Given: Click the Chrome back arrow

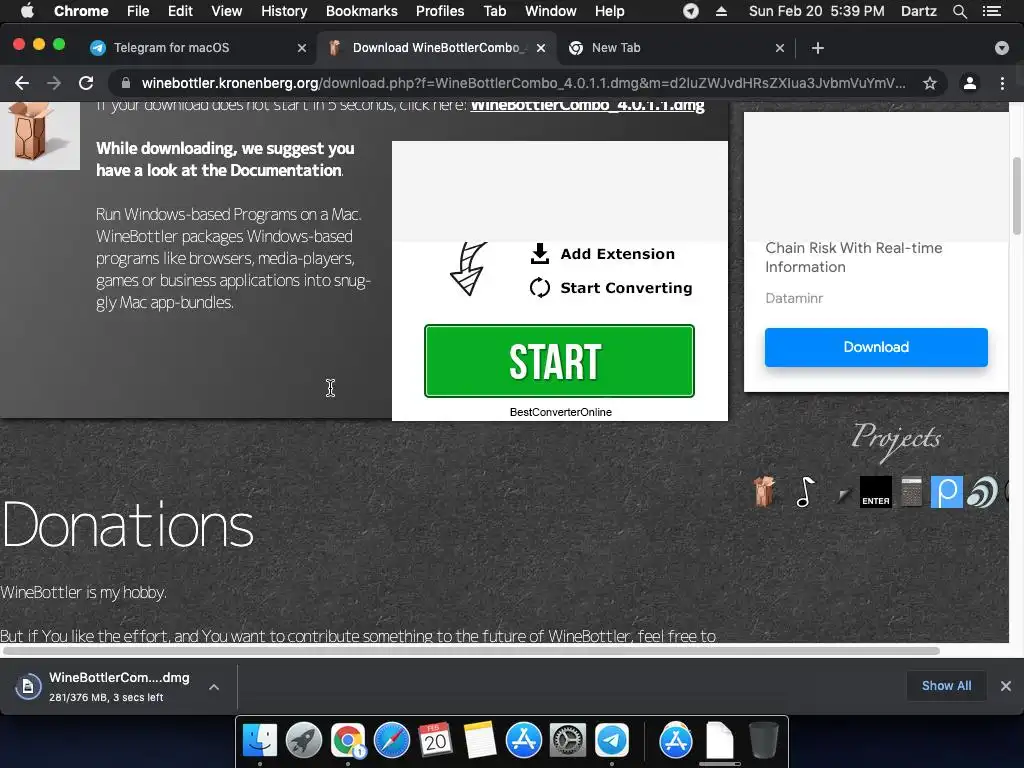Looking at the screenshot, I should (22, 83).
